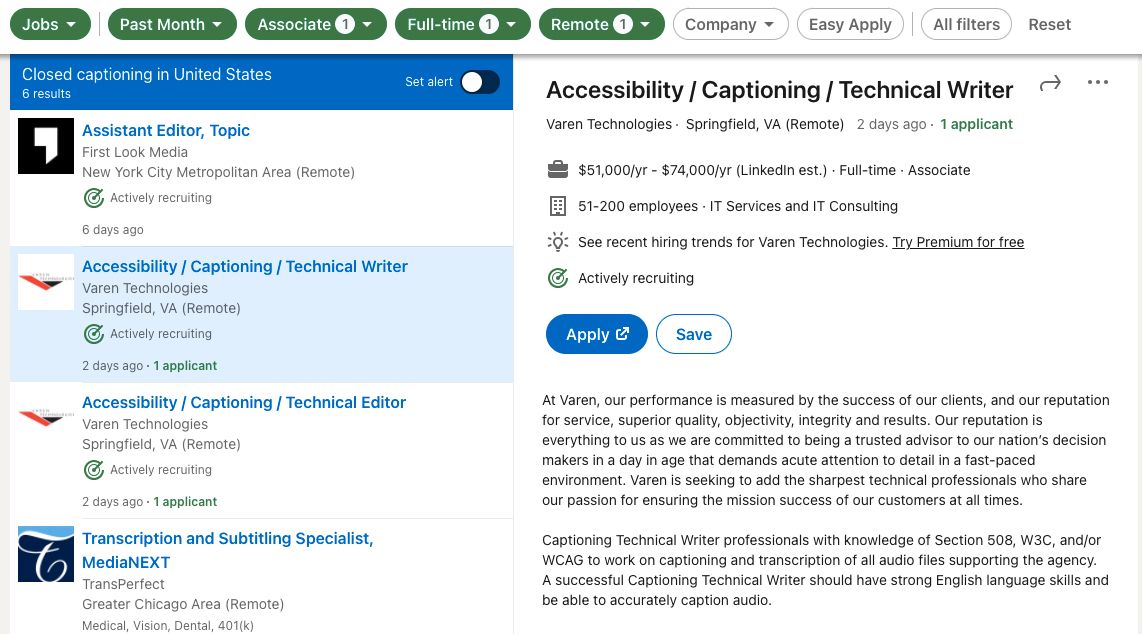
Task: Open the three-dot overflow menu on job details
Action: pyautogui.click(x=1098, y=83)
